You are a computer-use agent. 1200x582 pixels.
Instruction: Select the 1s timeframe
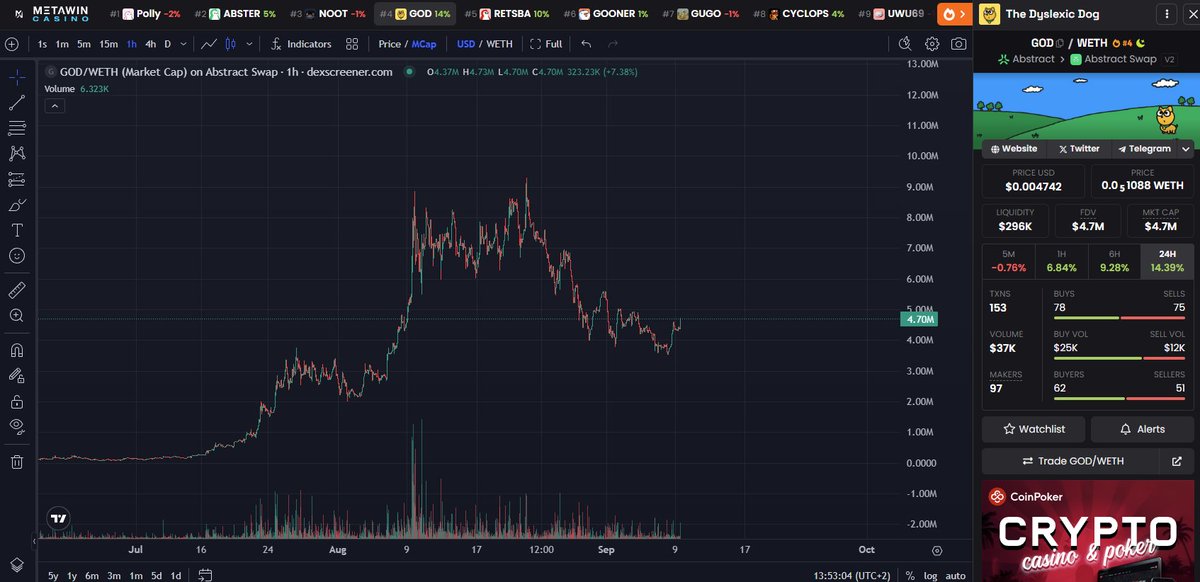[x=42, y=44]
